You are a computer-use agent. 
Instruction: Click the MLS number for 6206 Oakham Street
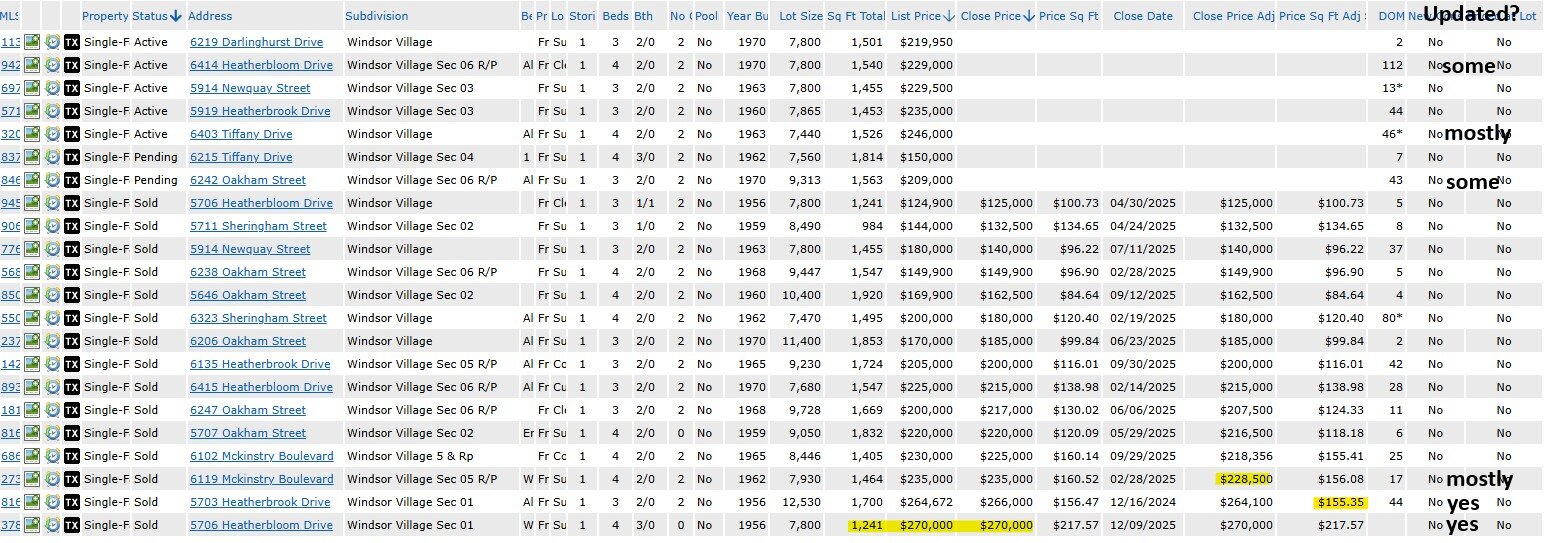point(10,341)
